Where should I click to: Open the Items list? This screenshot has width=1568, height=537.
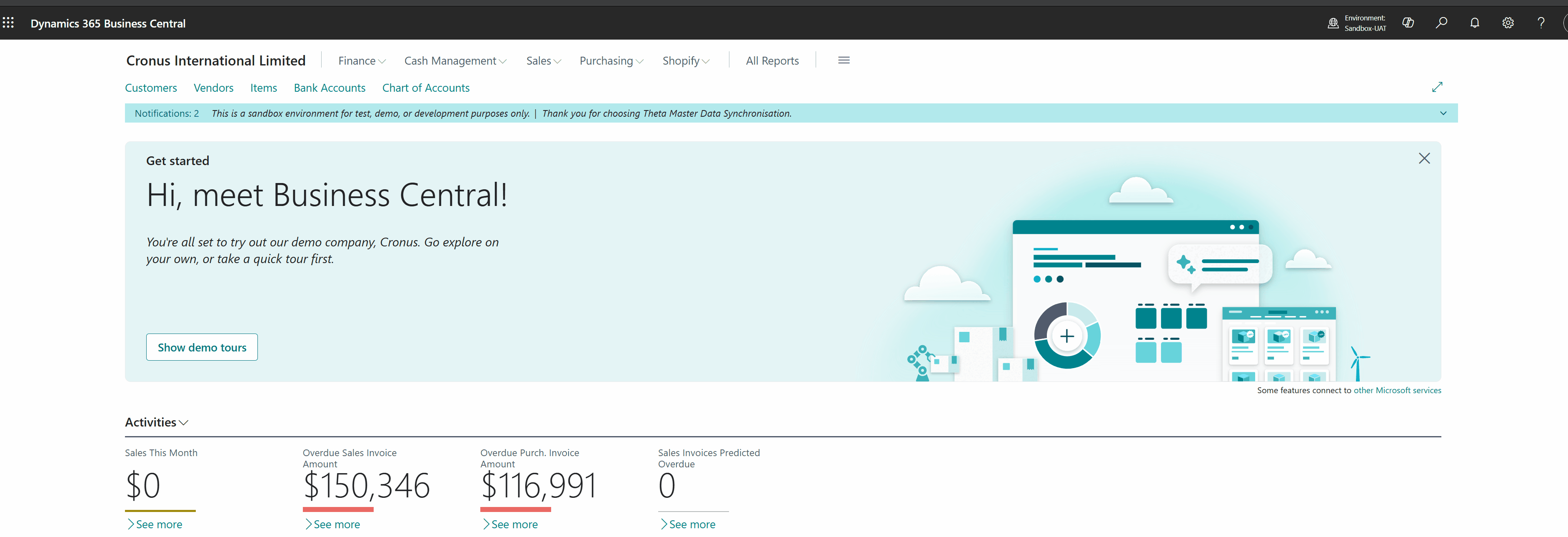click(264, 88)
